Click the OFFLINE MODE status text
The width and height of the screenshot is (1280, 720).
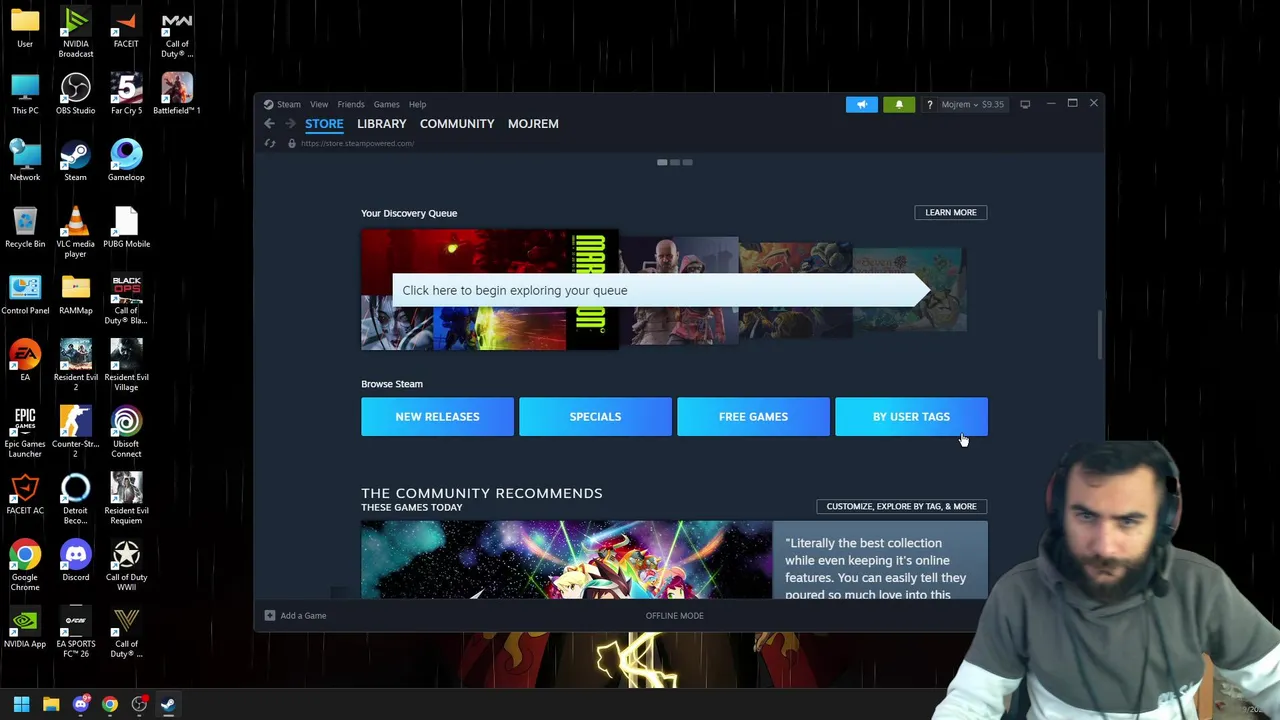675,615
